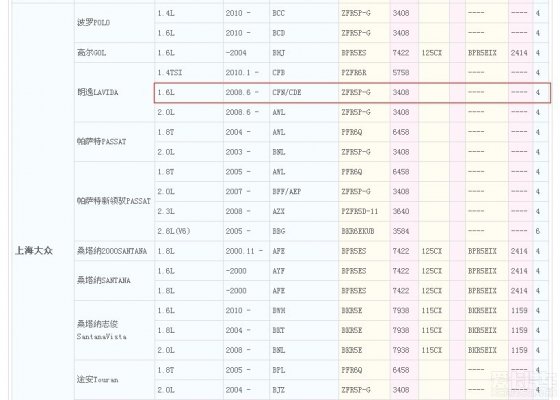This screenshot has width=560, height=400.
Task: Click spark plug model BKR6EKUB
Action: [x=358, y=231]
